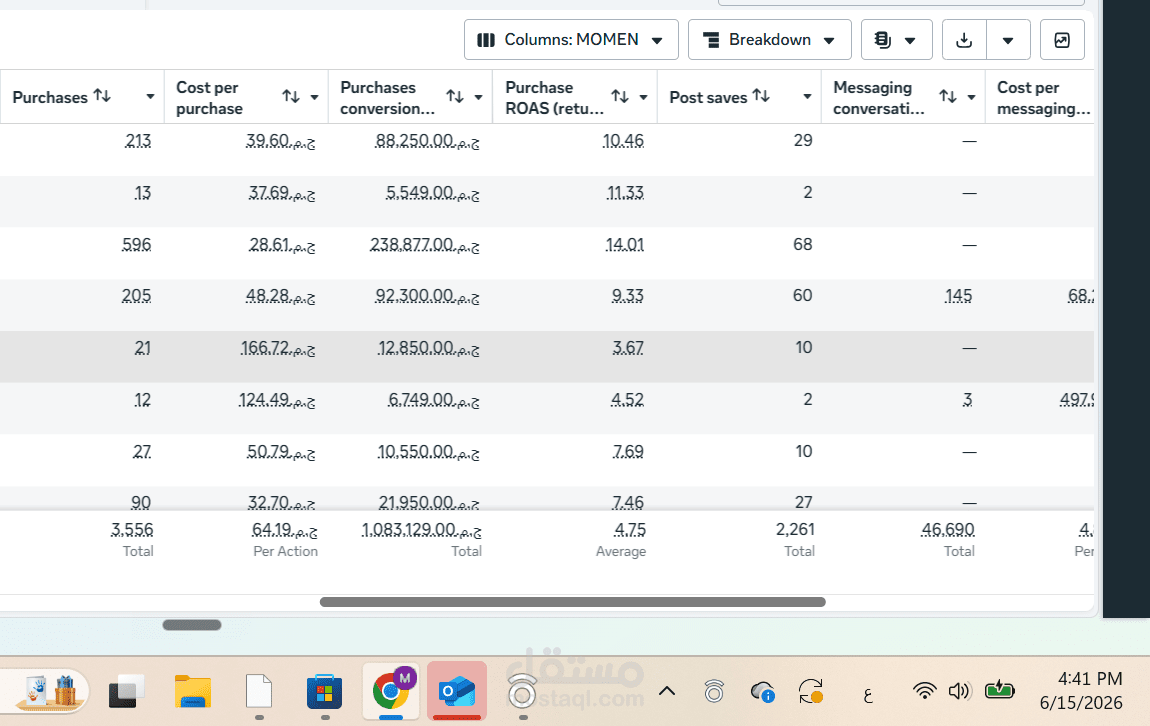Open the Breakdown dropdown

click(x=769, y=40)
